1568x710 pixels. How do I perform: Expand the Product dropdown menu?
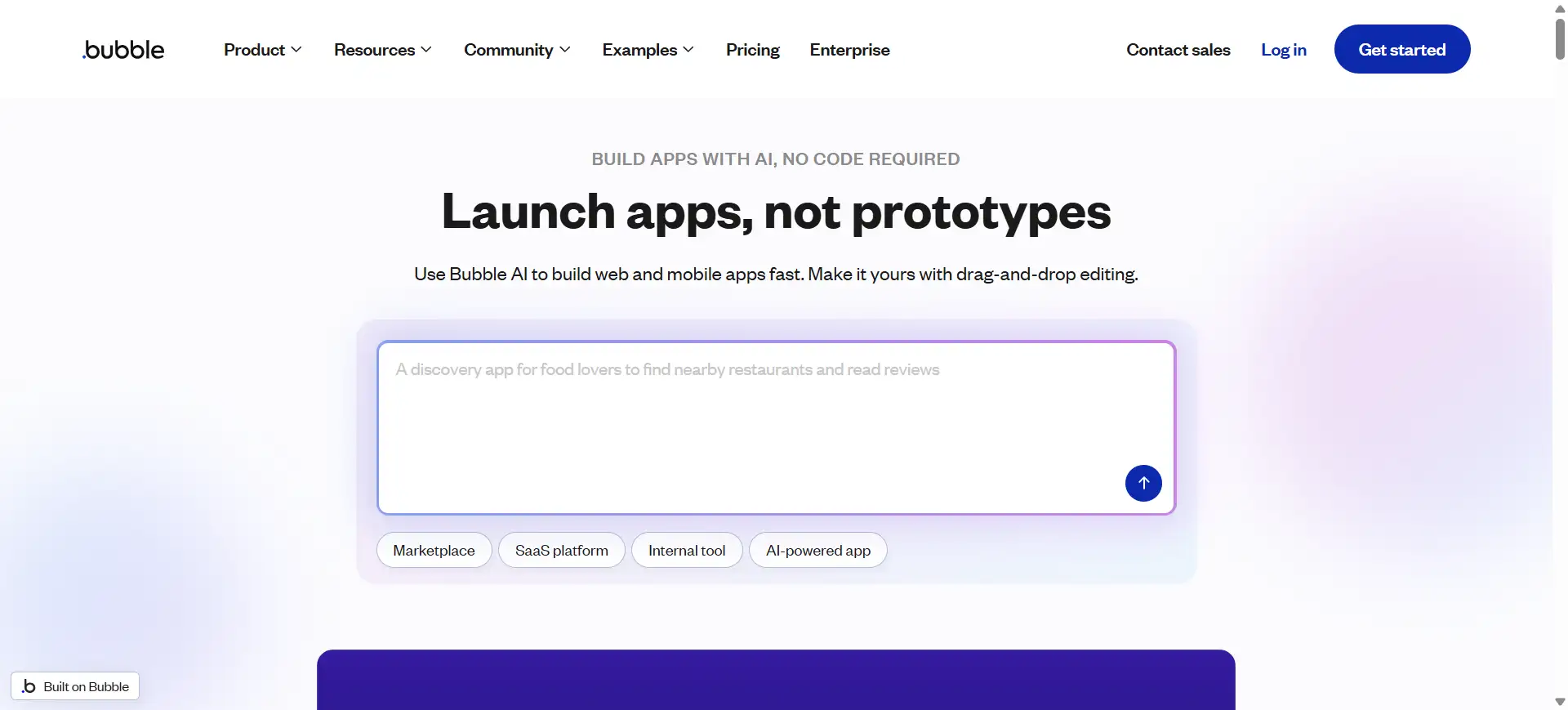coord(263,50)
